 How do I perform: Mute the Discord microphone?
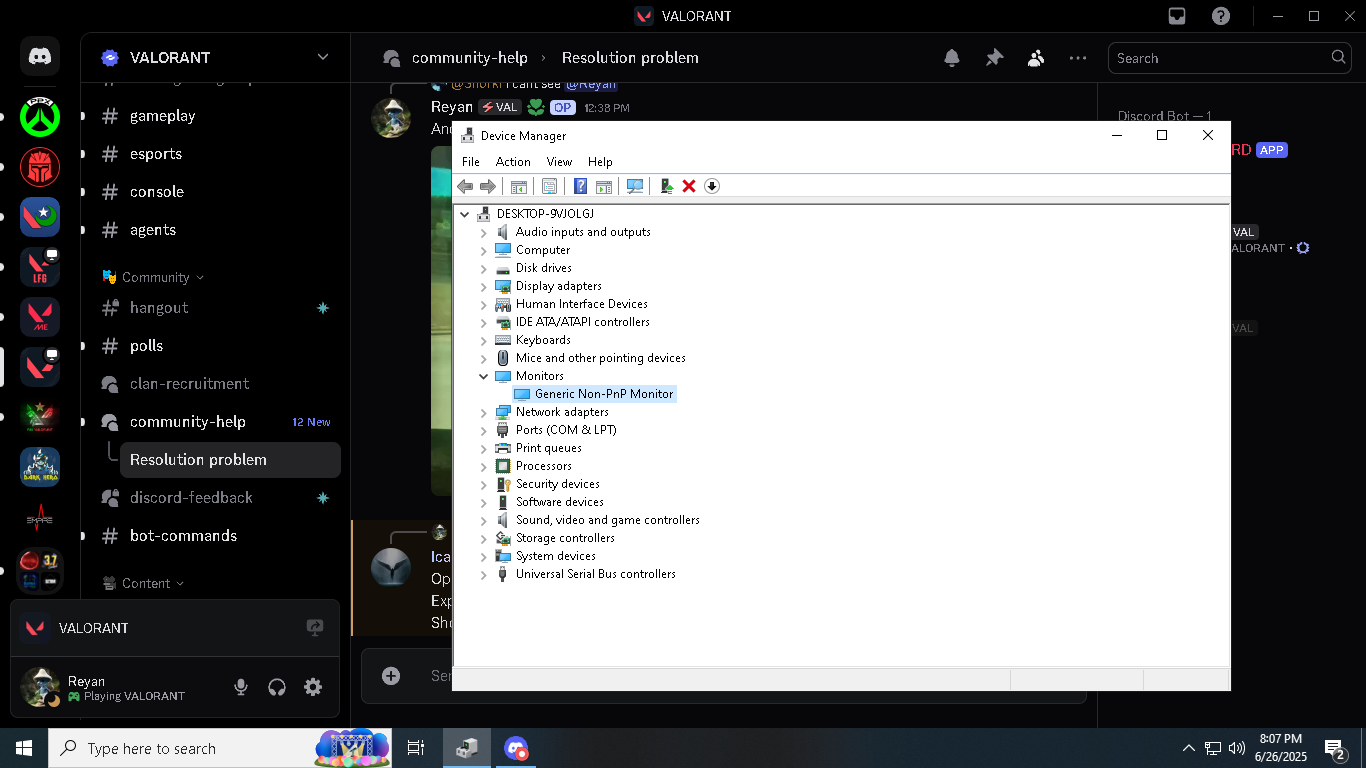(241, 687)
